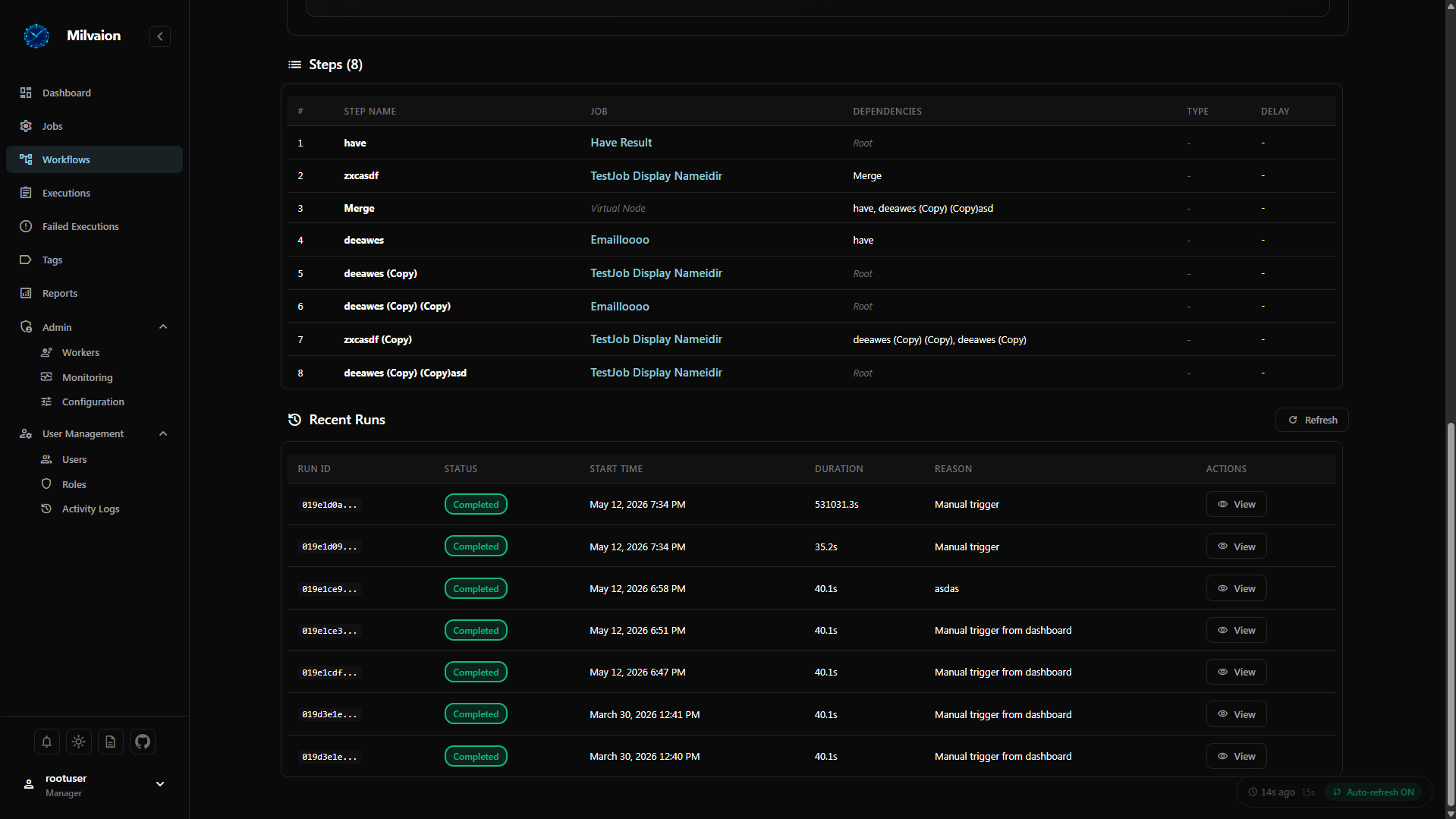Click the Jobs gear icon

tap(26, 126)
